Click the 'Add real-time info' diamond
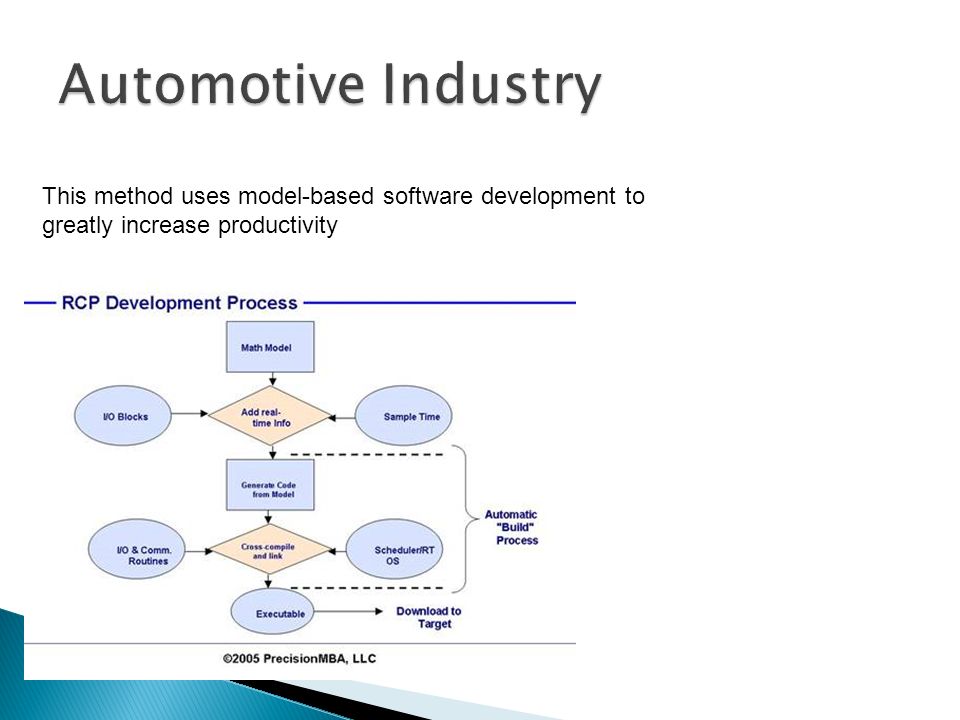 coord(270,416)
